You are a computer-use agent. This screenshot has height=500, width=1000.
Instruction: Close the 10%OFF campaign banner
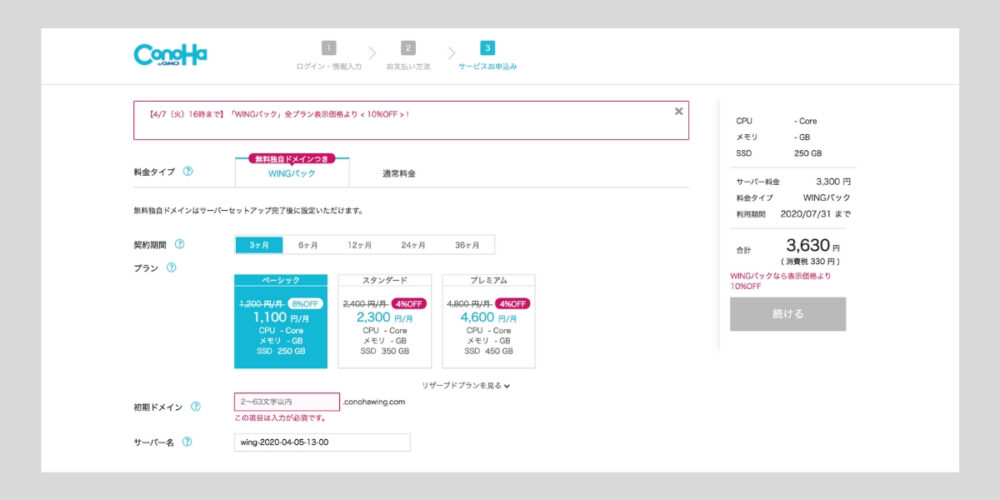(x=679, y=112)
